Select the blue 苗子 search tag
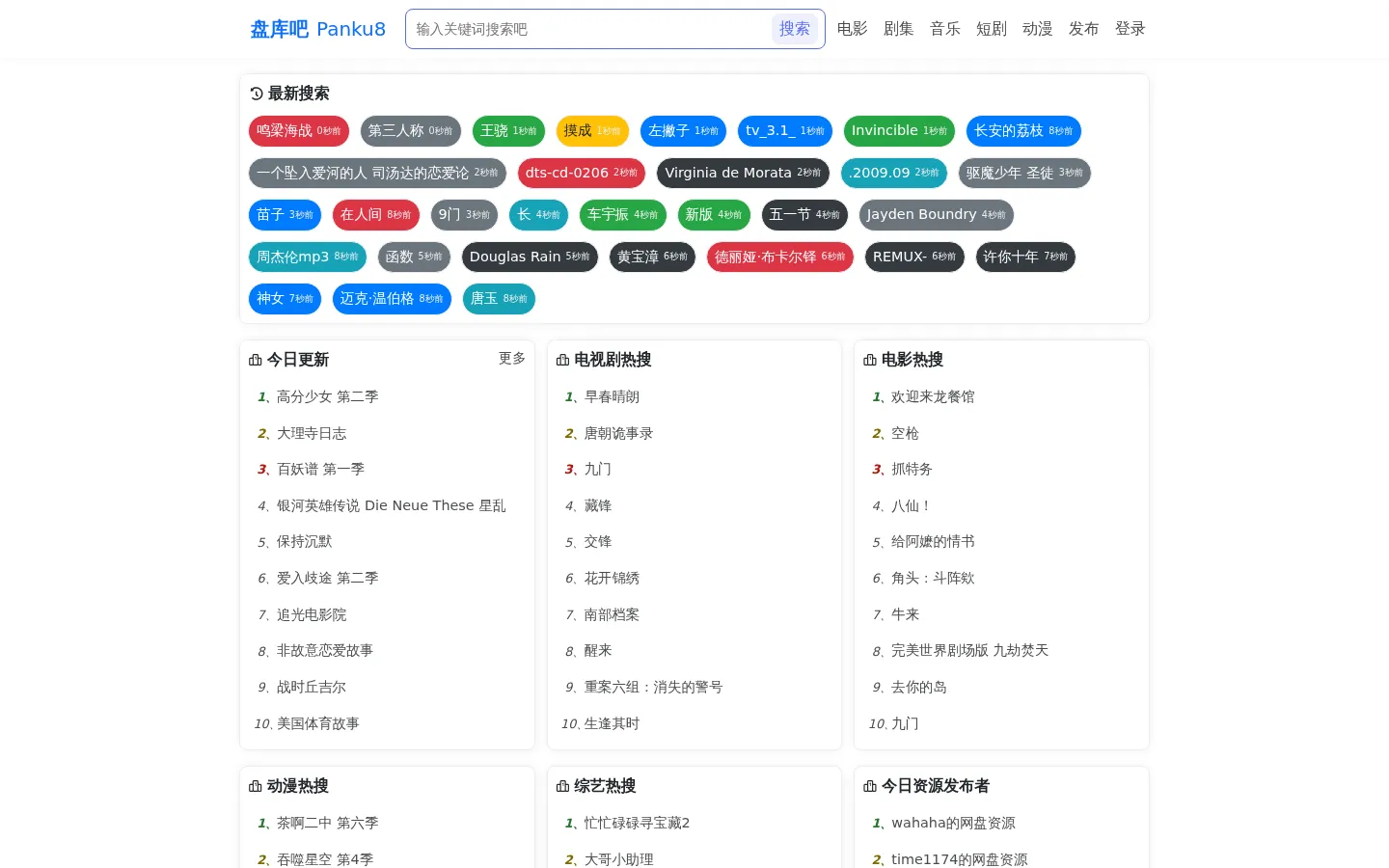The width and height of the screenshot is (1389, 868). (x=285, y=215)
